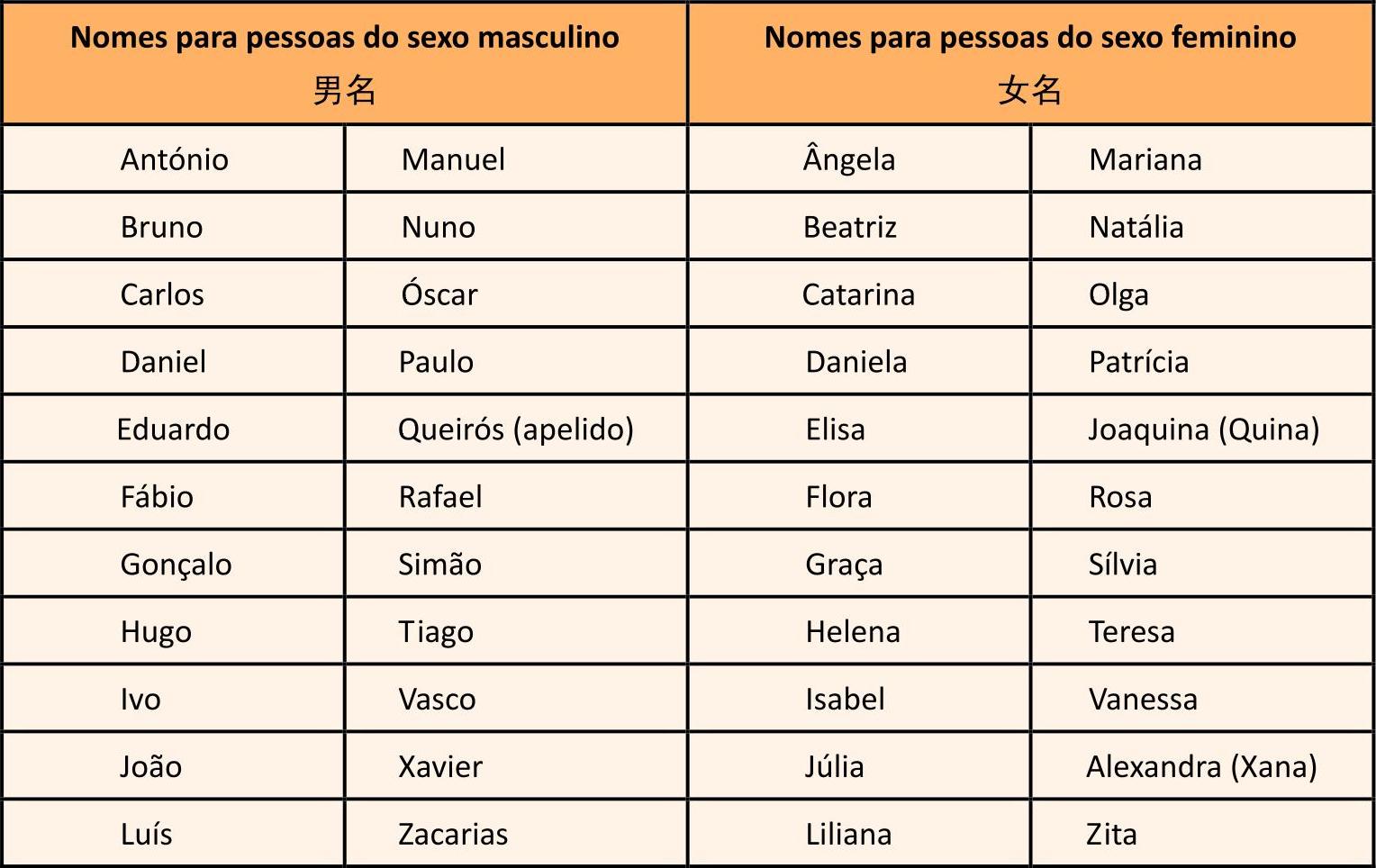Click the feminine names header cell
Viewport: 1376px width, 868px height.
coord(1030,63)
